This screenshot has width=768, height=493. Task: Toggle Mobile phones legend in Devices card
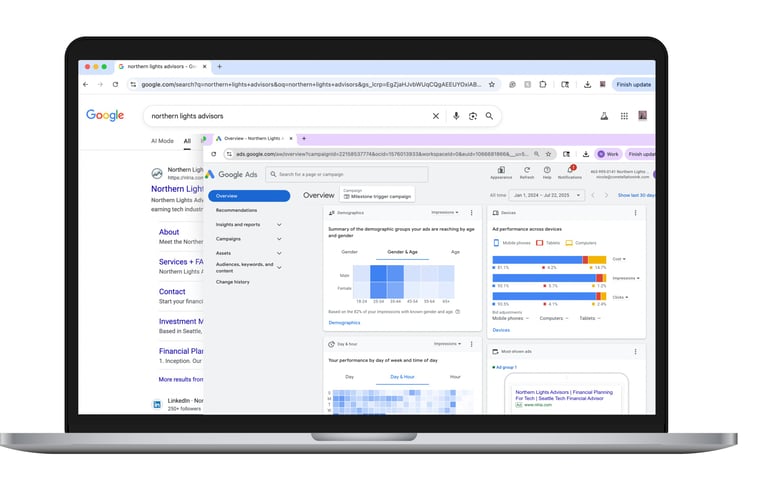pos(512,243)
